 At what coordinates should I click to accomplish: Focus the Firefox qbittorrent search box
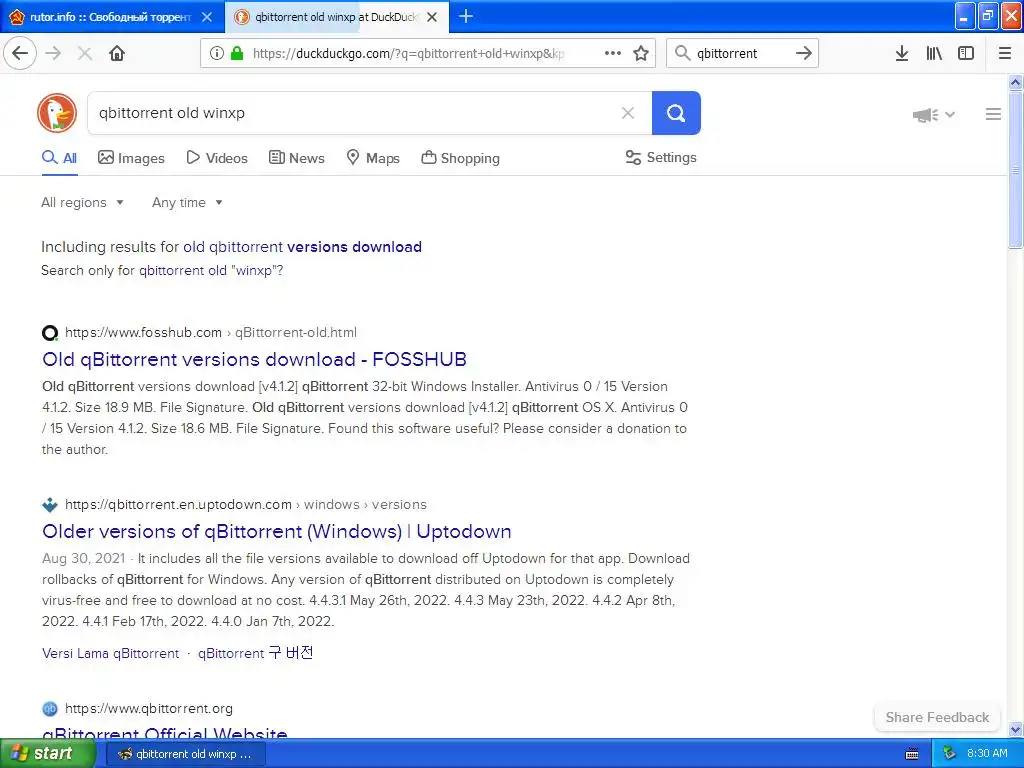[741, 53]
